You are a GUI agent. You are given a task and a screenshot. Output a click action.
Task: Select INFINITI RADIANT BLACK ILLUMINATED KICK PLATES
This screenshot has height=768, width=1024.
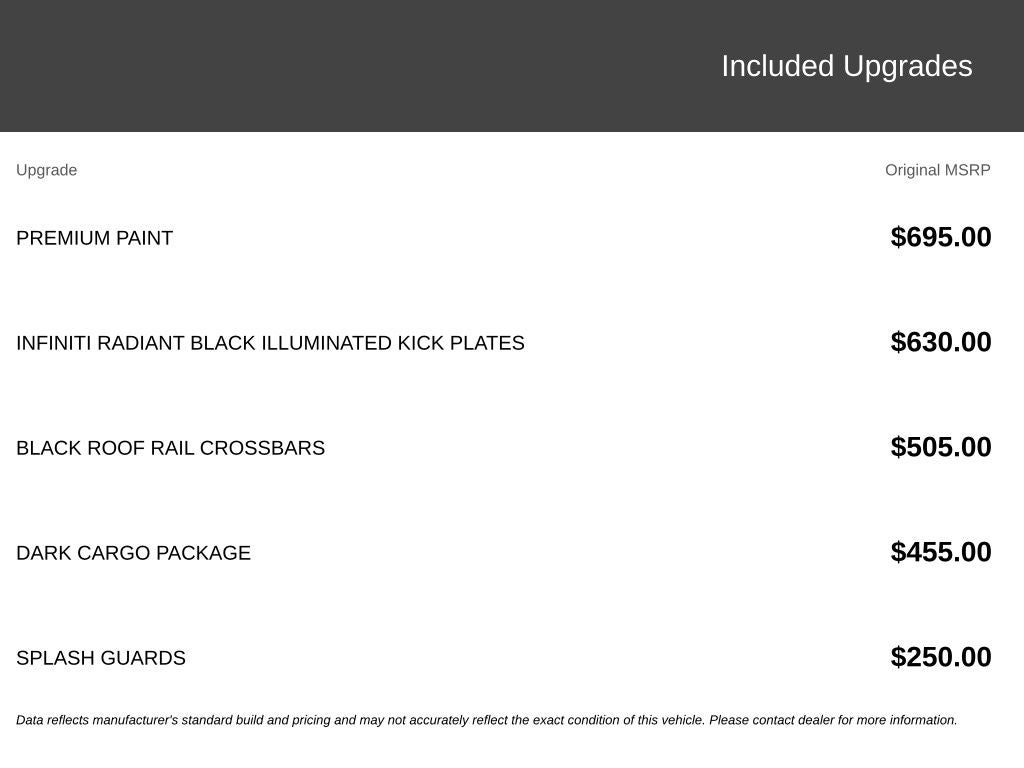click(270, 343)
